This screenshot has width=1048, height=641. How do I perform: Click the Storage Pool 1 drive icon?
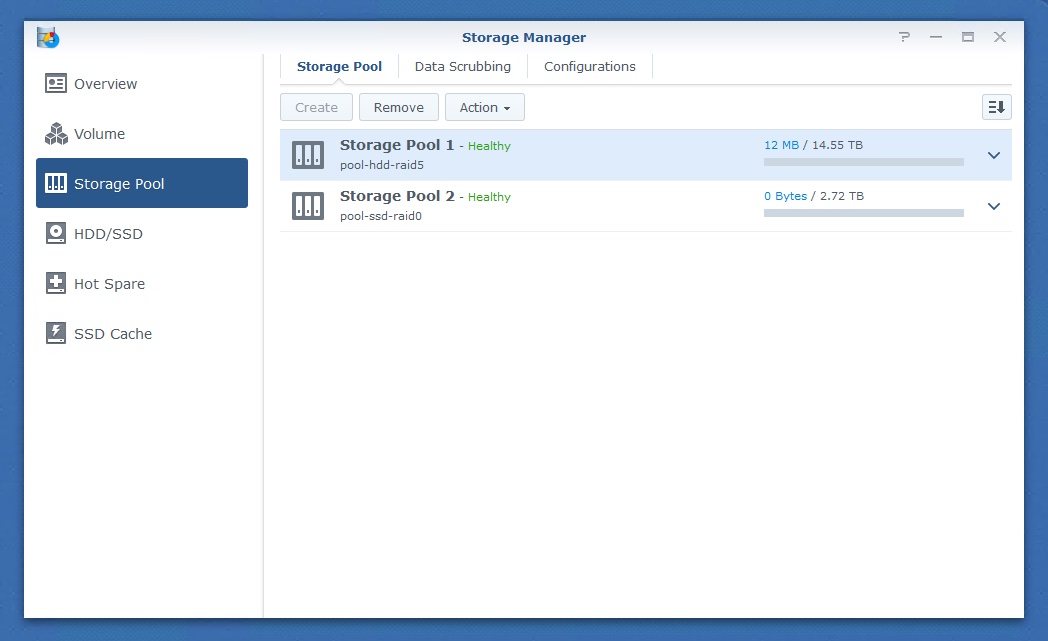coord(308,155)
